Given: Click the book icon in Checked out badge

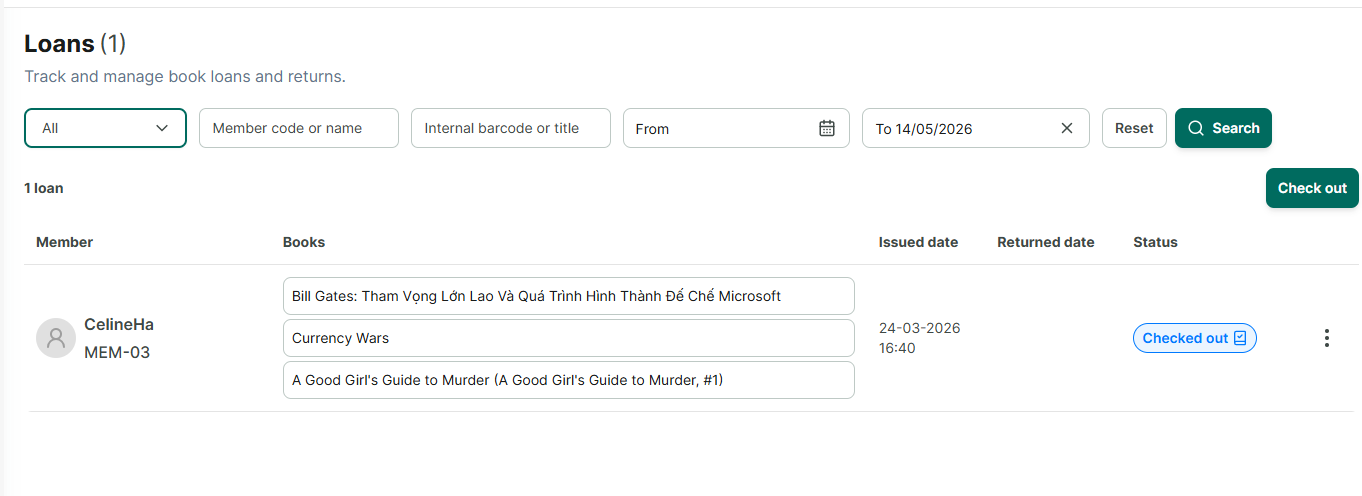Looking at the screenshot, I should pos(1240,338).
